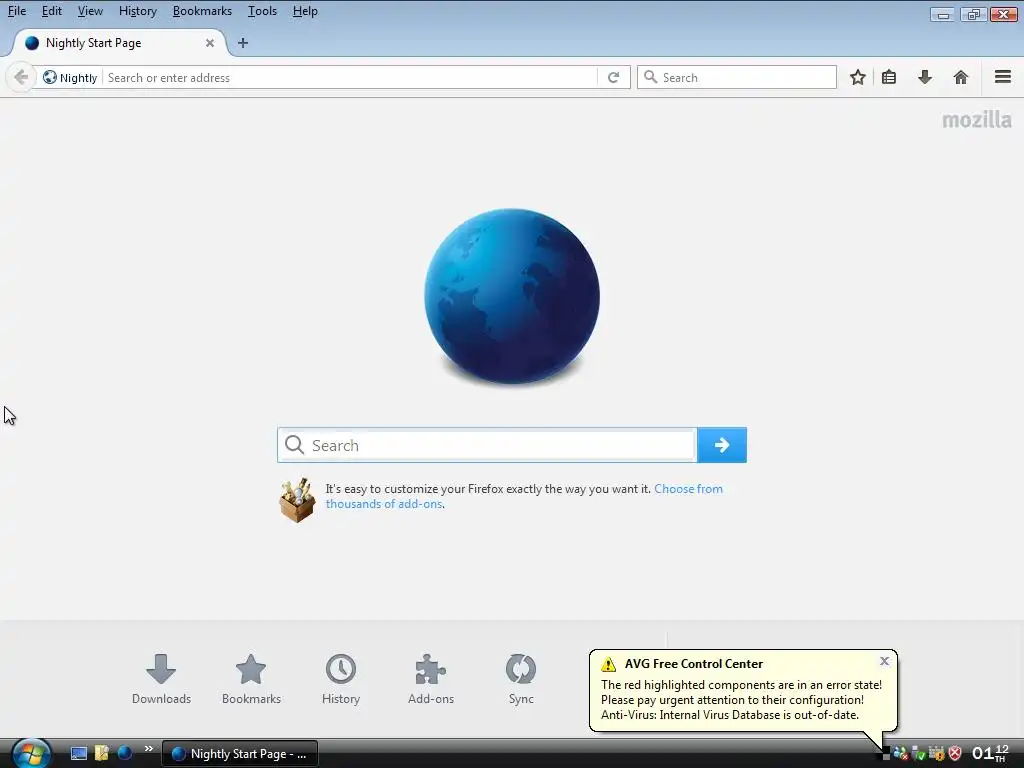1024x768 pixels.
Task: Click the mozilla wordmark
Action: tap(977, 120)
